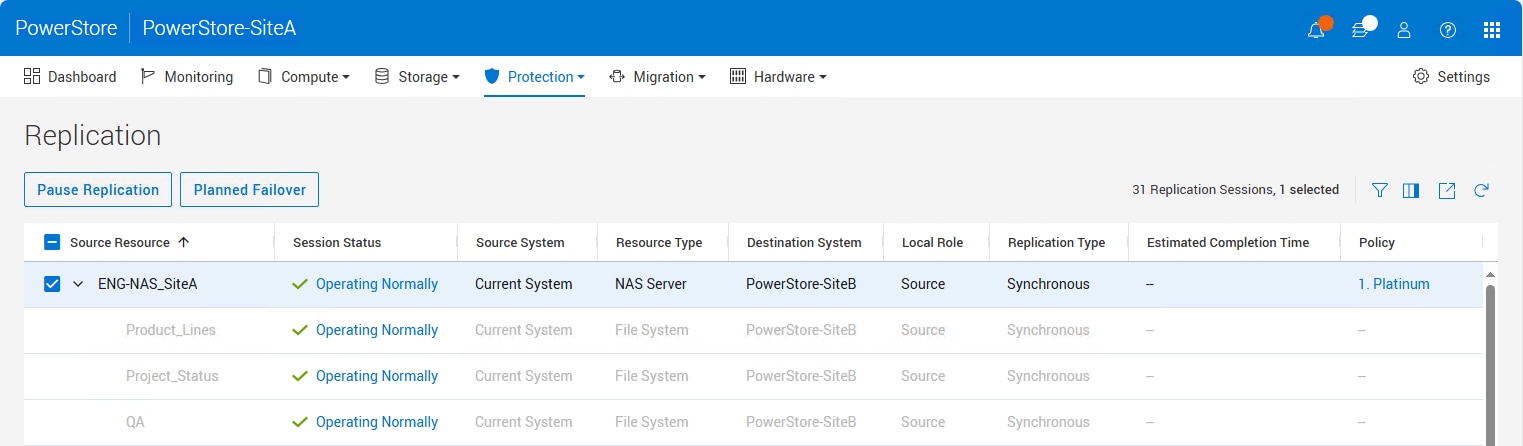
Task: Click the Hardware rack icon
Action: point(738,77)
